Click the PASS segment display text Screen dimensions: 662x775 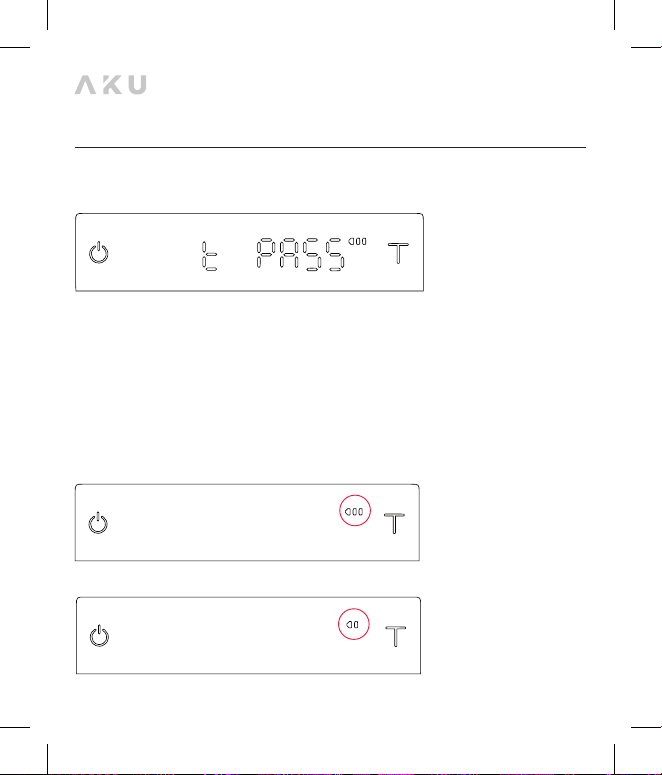(x=301, y=254)
